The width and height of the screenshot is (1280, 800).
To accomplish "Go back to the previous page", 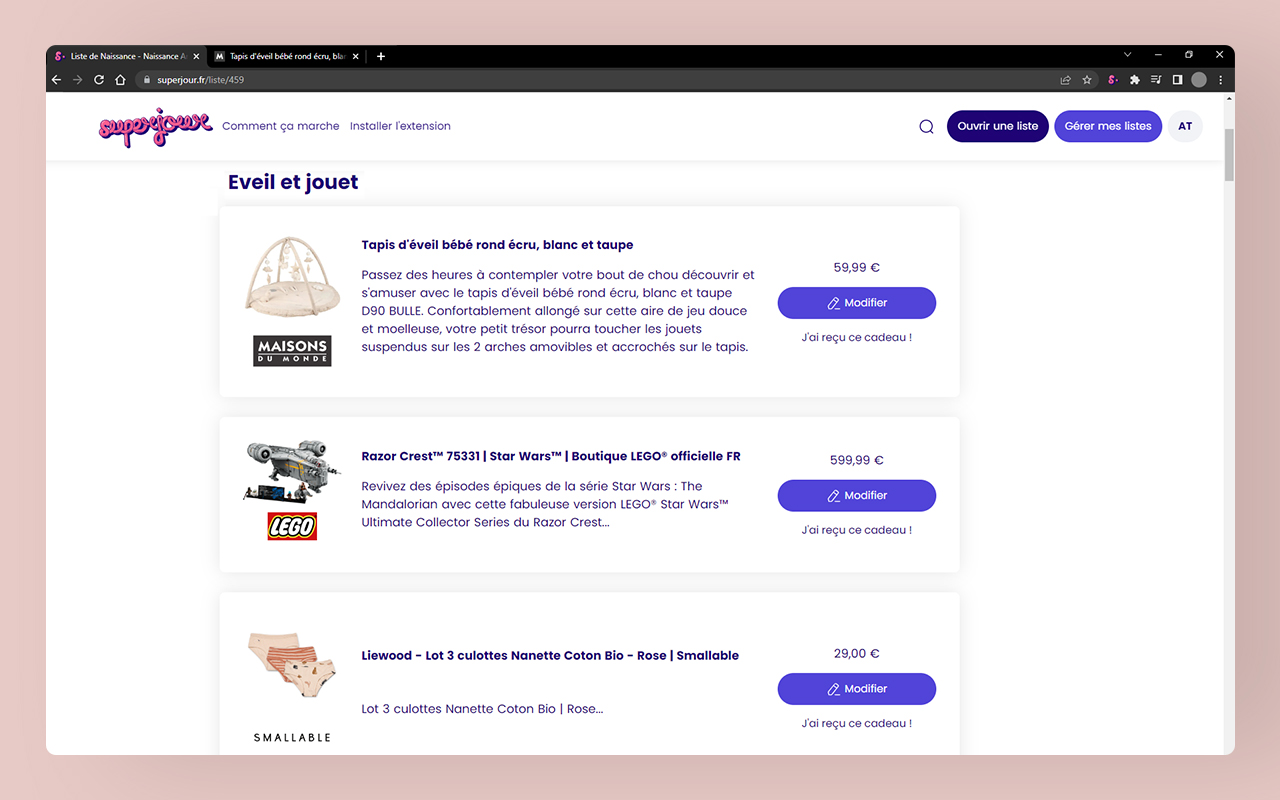I will pos(56,80).
